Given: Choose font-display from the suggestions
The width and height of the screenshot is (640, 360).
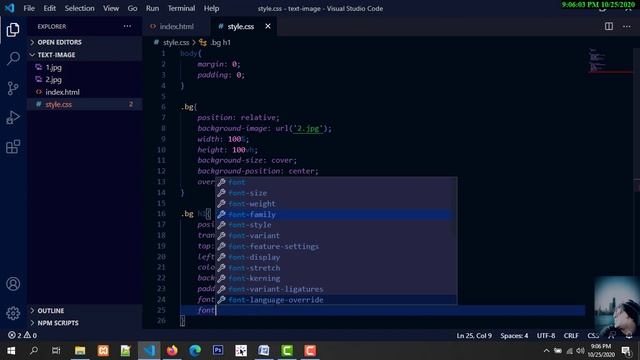Looking at the screenshot, I should [x=336, y=257].
